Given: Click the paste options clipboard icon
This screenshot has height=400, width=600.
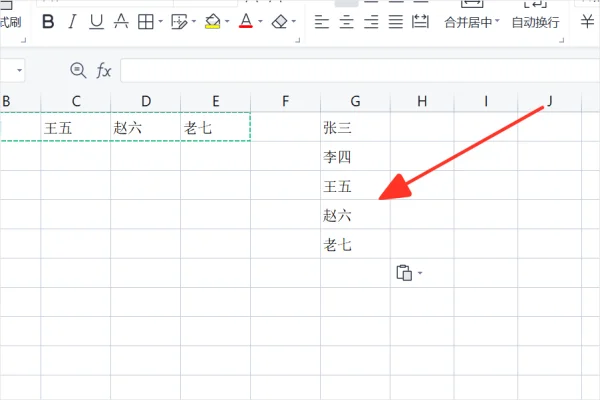Looking at the screenshot, I should click(404, 273).
